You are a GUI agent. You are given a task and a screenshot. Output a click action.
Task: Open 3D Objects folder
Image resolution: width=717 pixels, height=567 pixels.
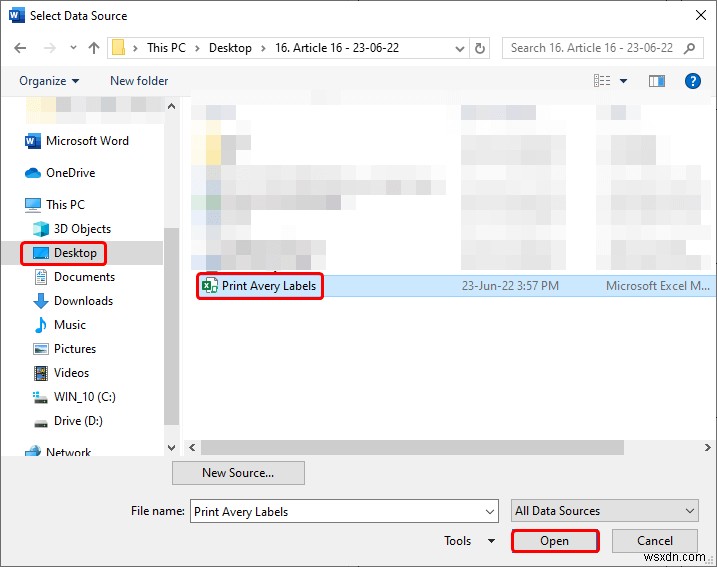pos(82,229)
